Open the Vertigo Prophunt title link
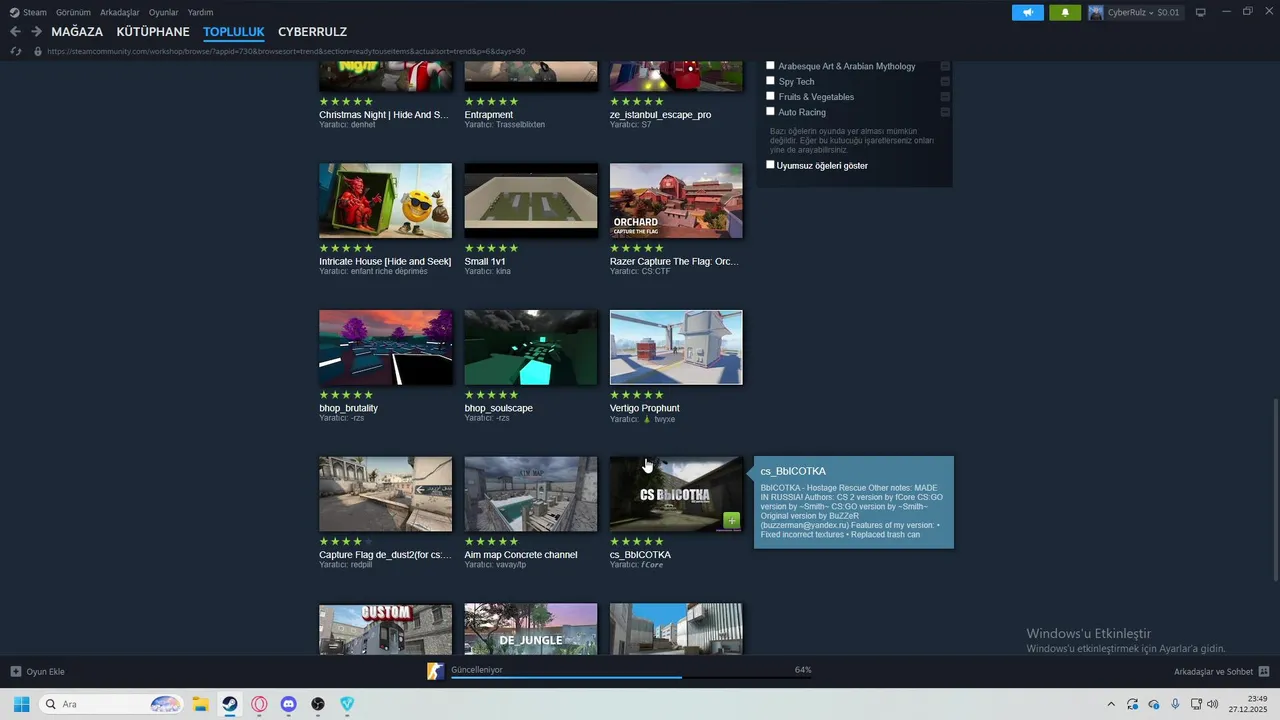Screen dimensions: 1280x720 (x=645, y=408)
